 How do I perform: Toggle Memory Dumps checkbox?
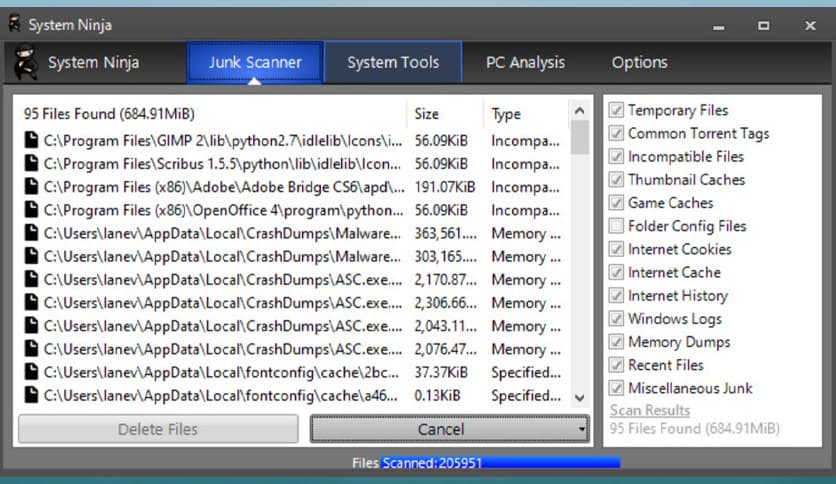point(616,342)
